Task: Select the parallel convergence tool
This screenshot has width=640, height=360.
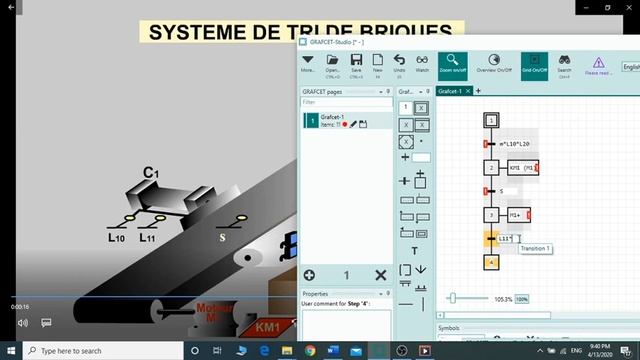Action: [x=421, y=288]
